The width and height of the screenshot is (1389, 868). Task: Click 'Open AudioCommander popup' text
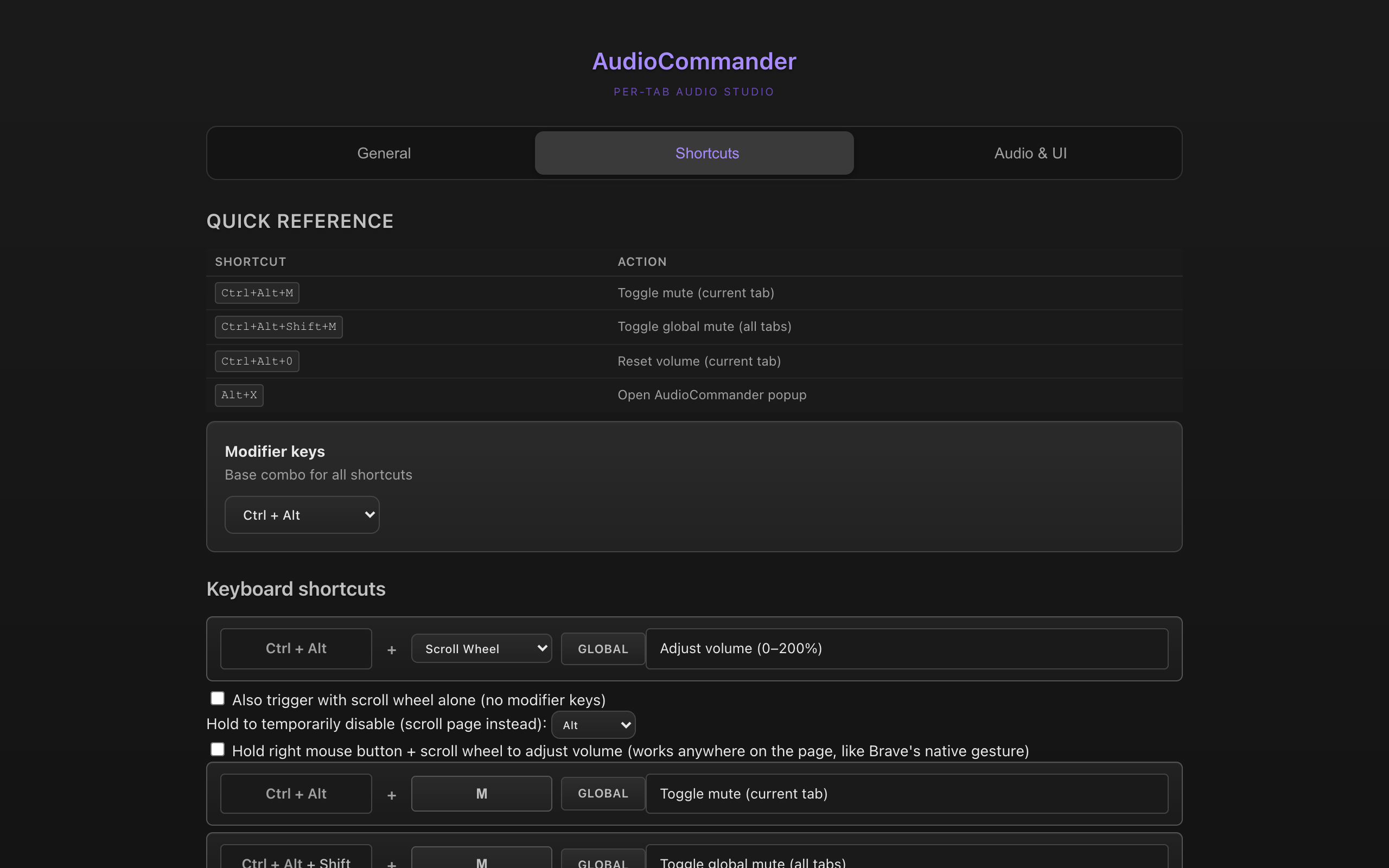[712, 395]
